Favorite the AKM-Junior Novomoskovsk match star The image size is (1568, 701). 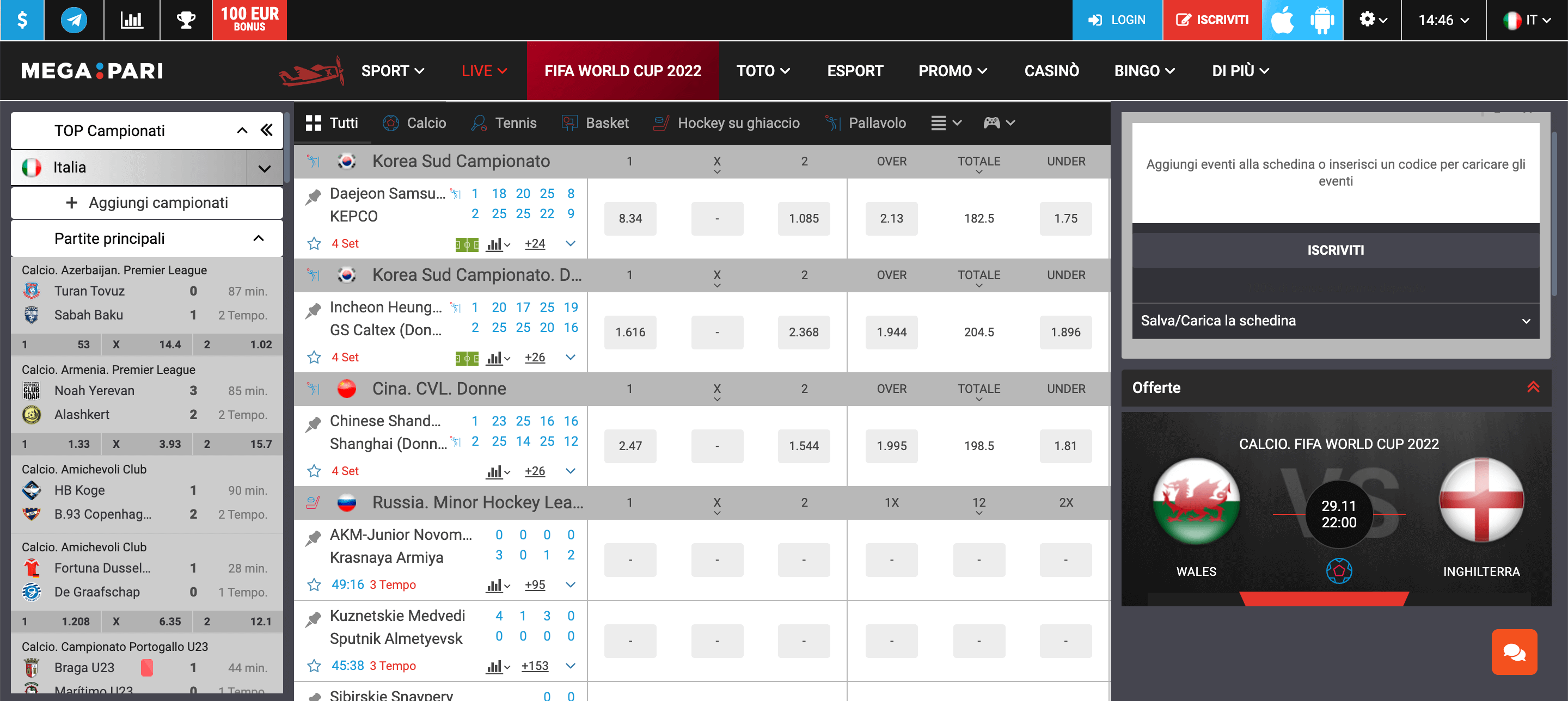pos(314,585)
